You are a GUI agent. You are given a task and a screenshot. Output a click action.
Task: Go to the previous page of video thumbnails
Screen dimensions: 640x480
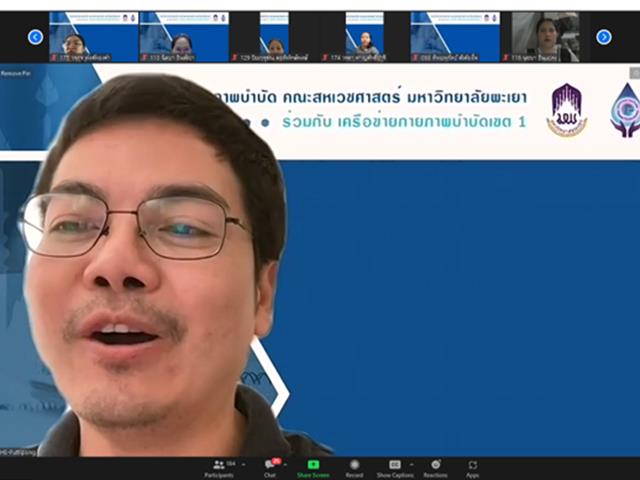pyautogui.click(x=36, y=37)
